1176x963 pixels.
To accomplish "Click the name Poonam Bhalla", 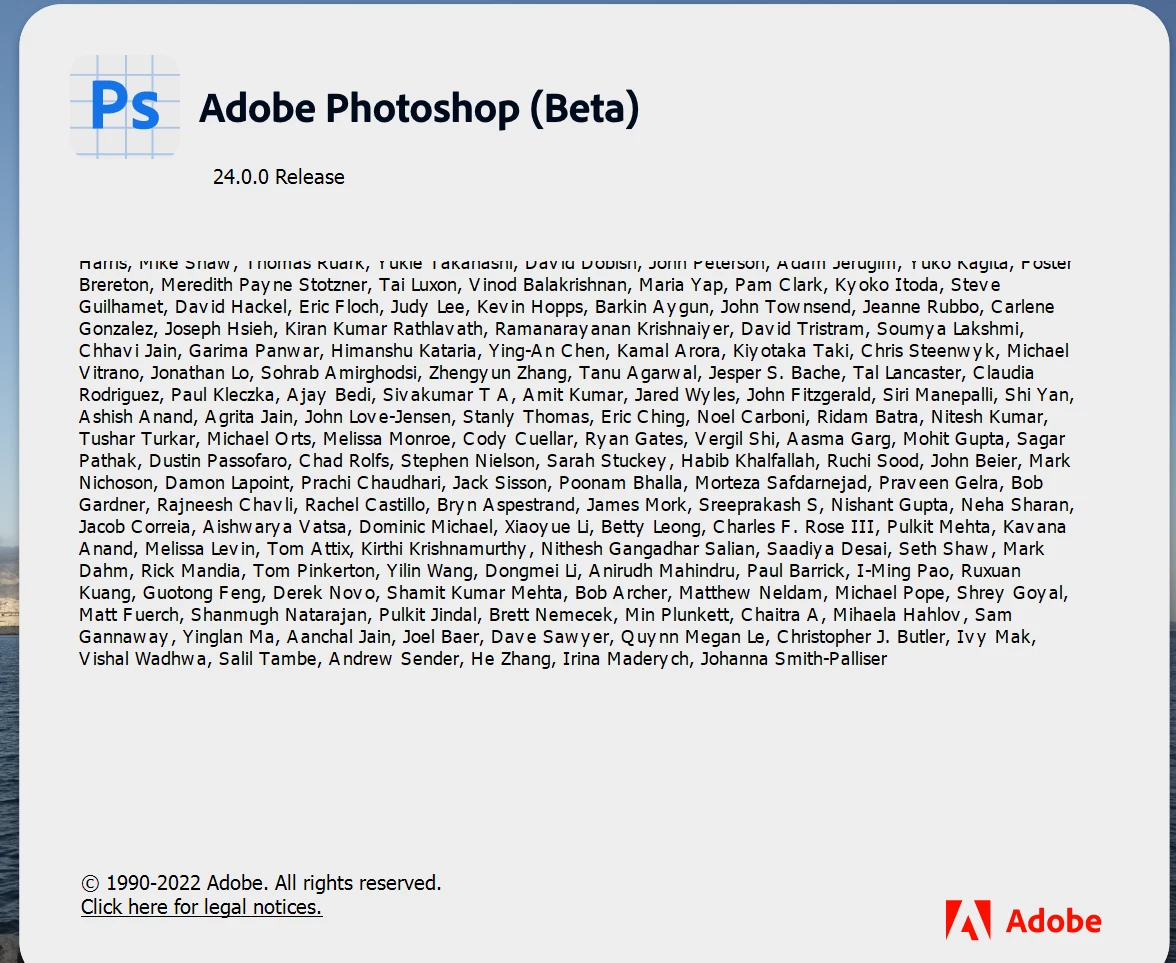I will tap(620, 483).
